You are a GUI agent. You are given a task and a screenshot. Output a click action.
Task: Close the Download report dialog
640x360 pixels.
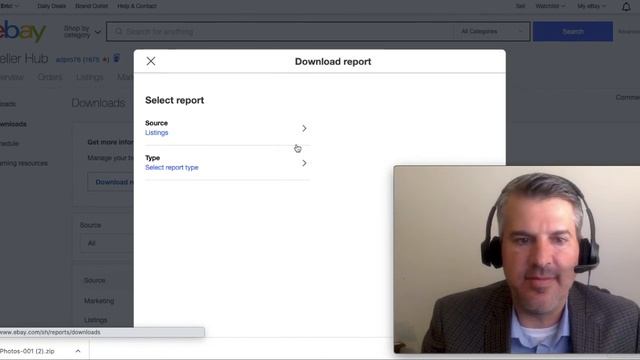(151, 61)
